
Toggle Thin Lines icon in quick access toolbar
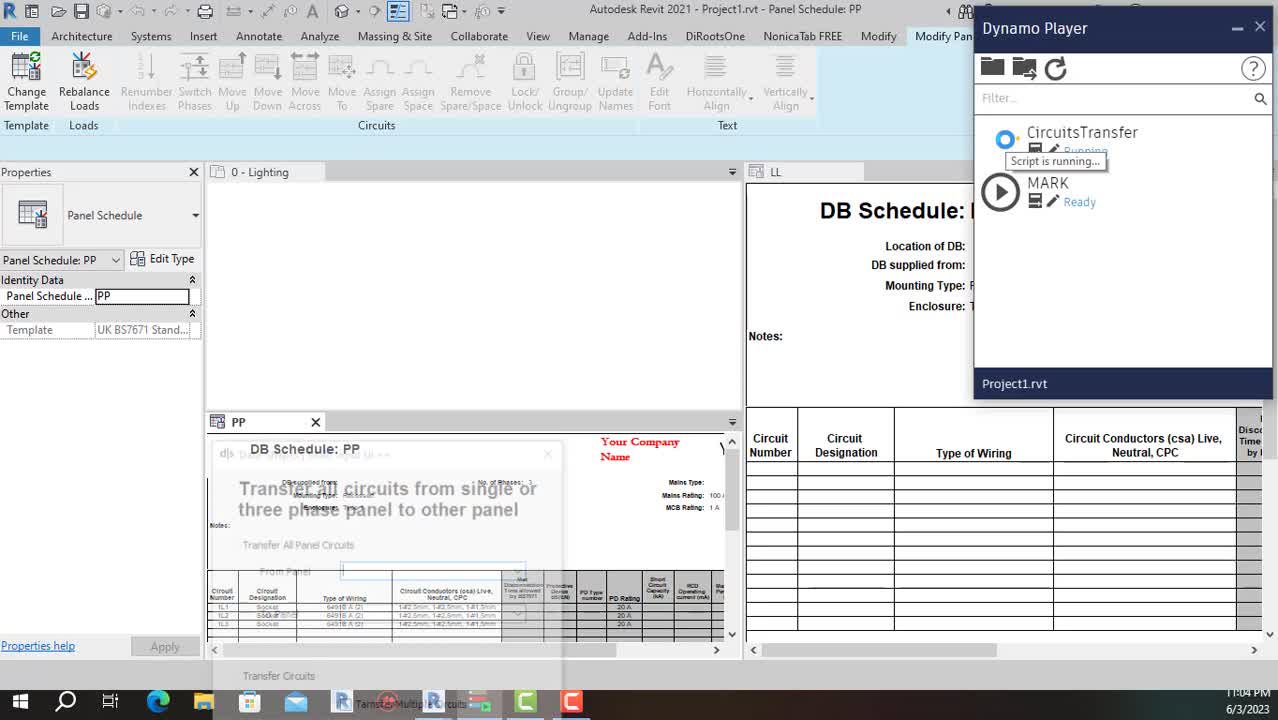398,12
